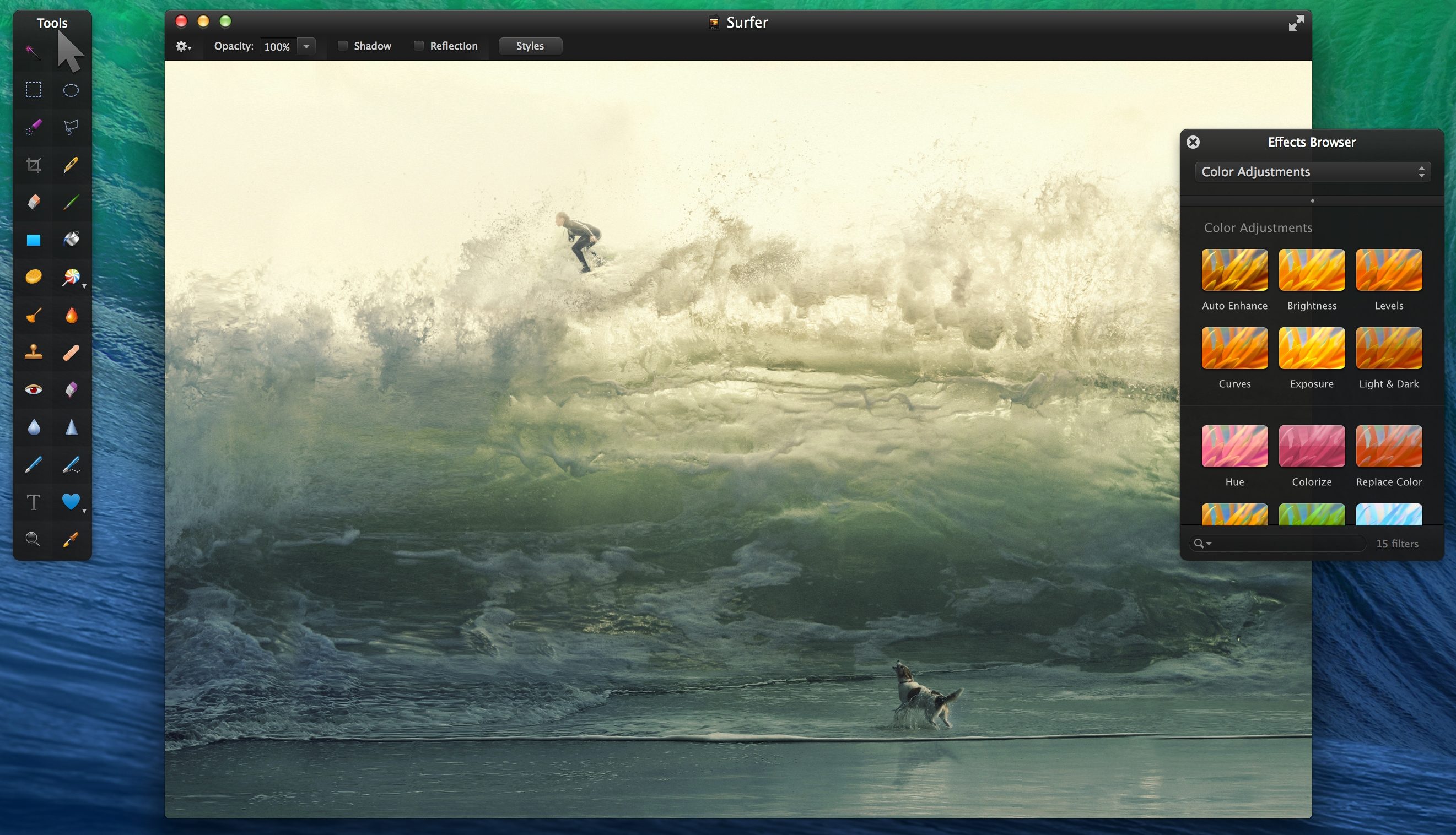
Task: Open the effects search options dropdown
Action: (1202, 543)
